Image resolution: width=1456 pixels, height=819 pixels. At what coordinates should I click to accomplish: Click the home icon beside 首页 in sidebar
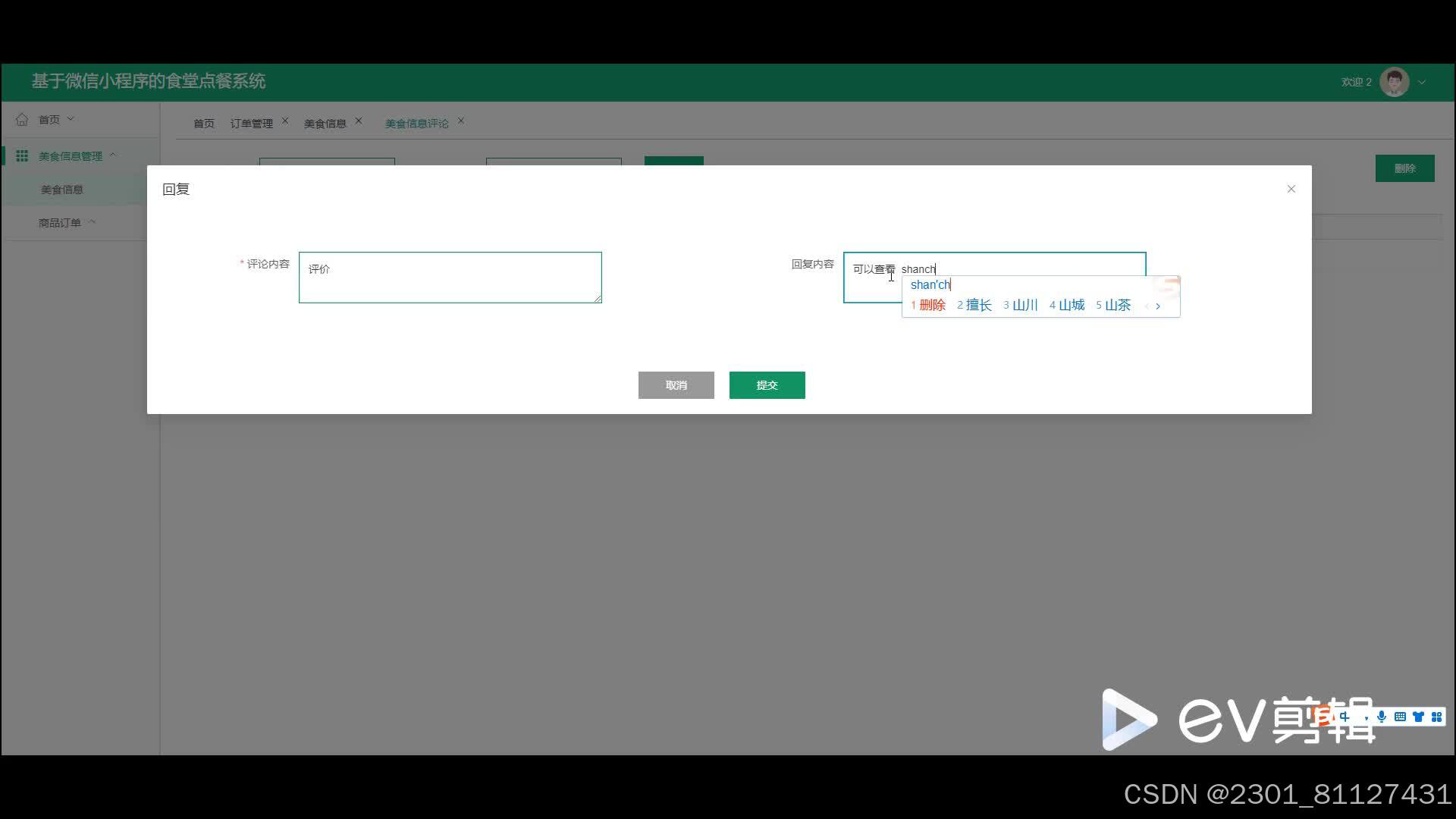(22, 119)
